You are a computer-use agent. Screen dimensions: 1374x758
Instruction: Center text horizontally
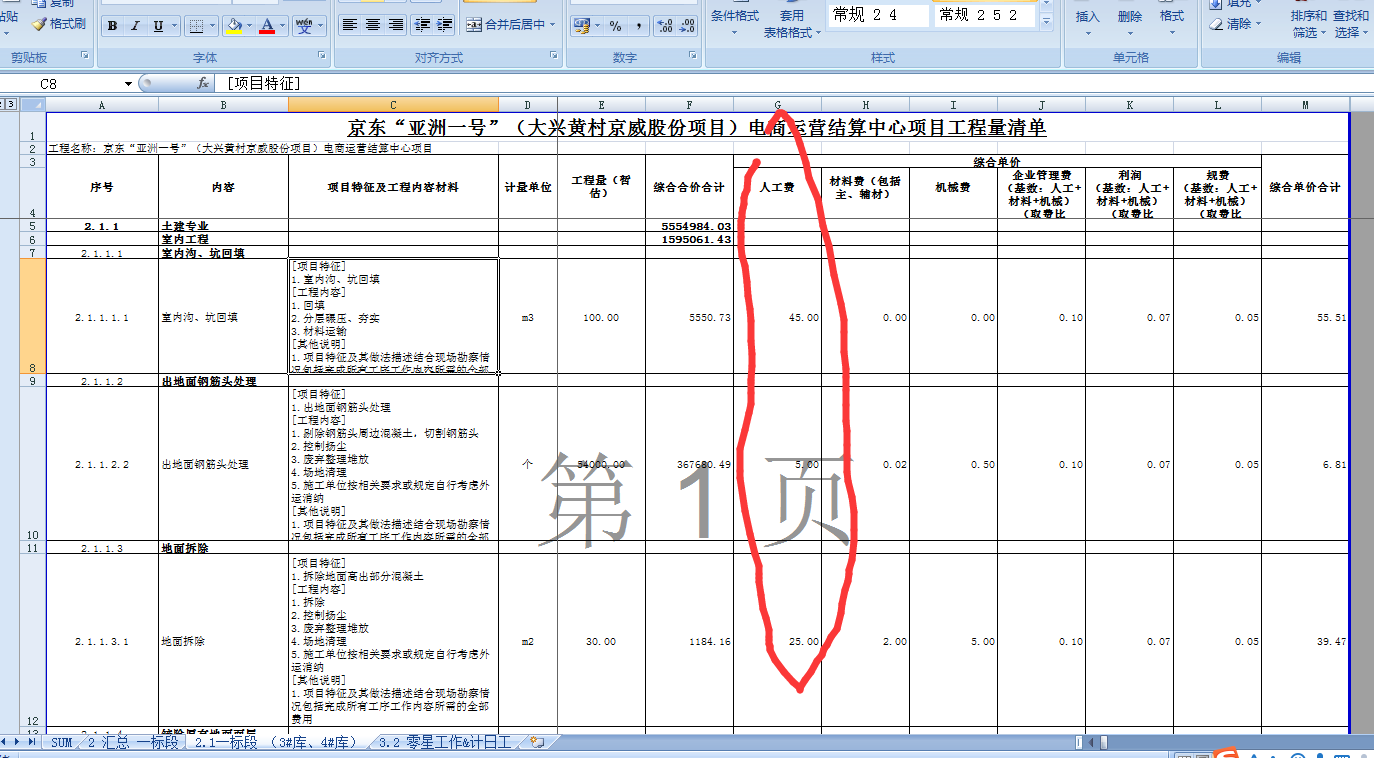(373, 25)
